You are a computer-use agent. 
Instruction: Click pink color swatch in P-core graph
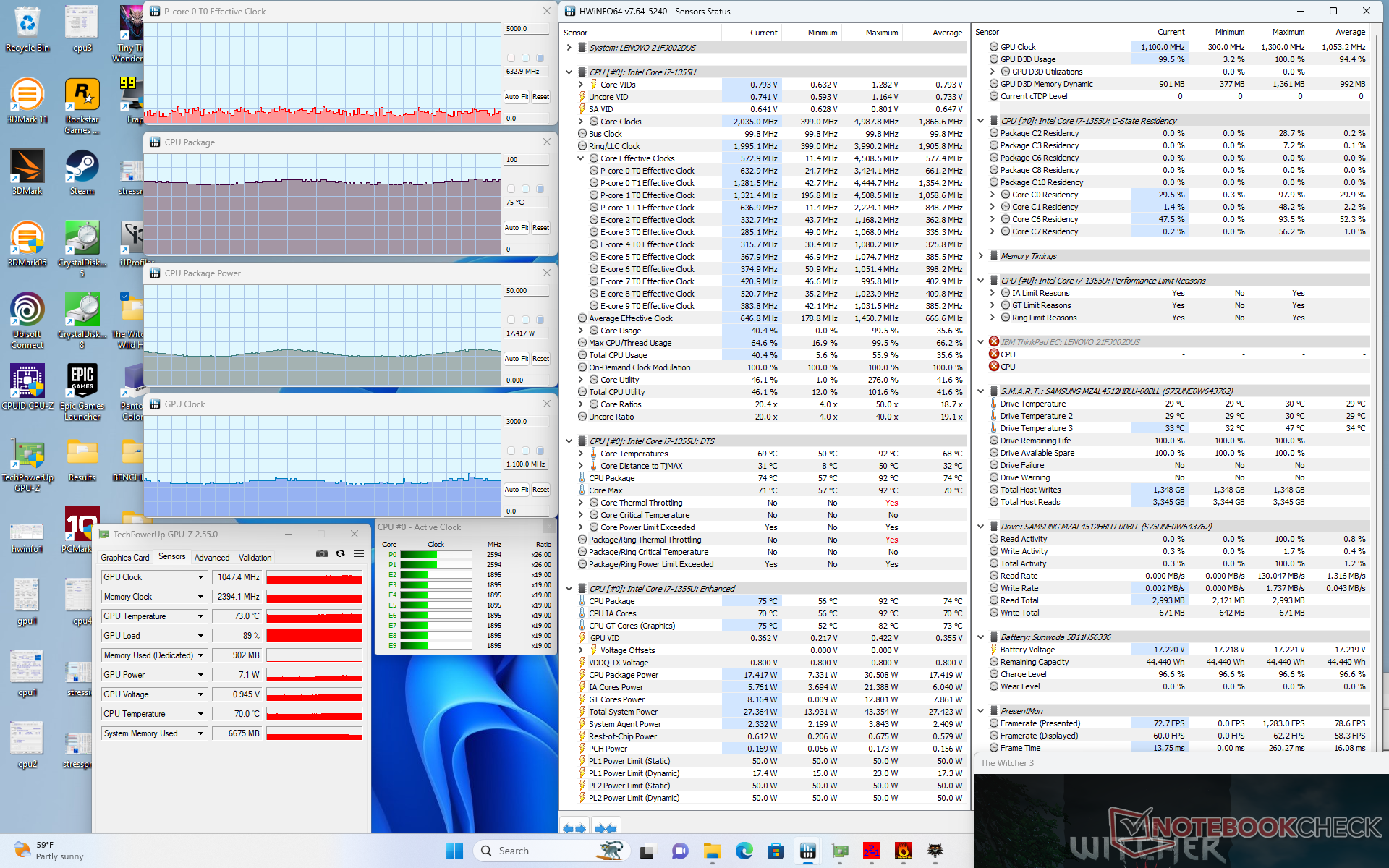(511, 58)
